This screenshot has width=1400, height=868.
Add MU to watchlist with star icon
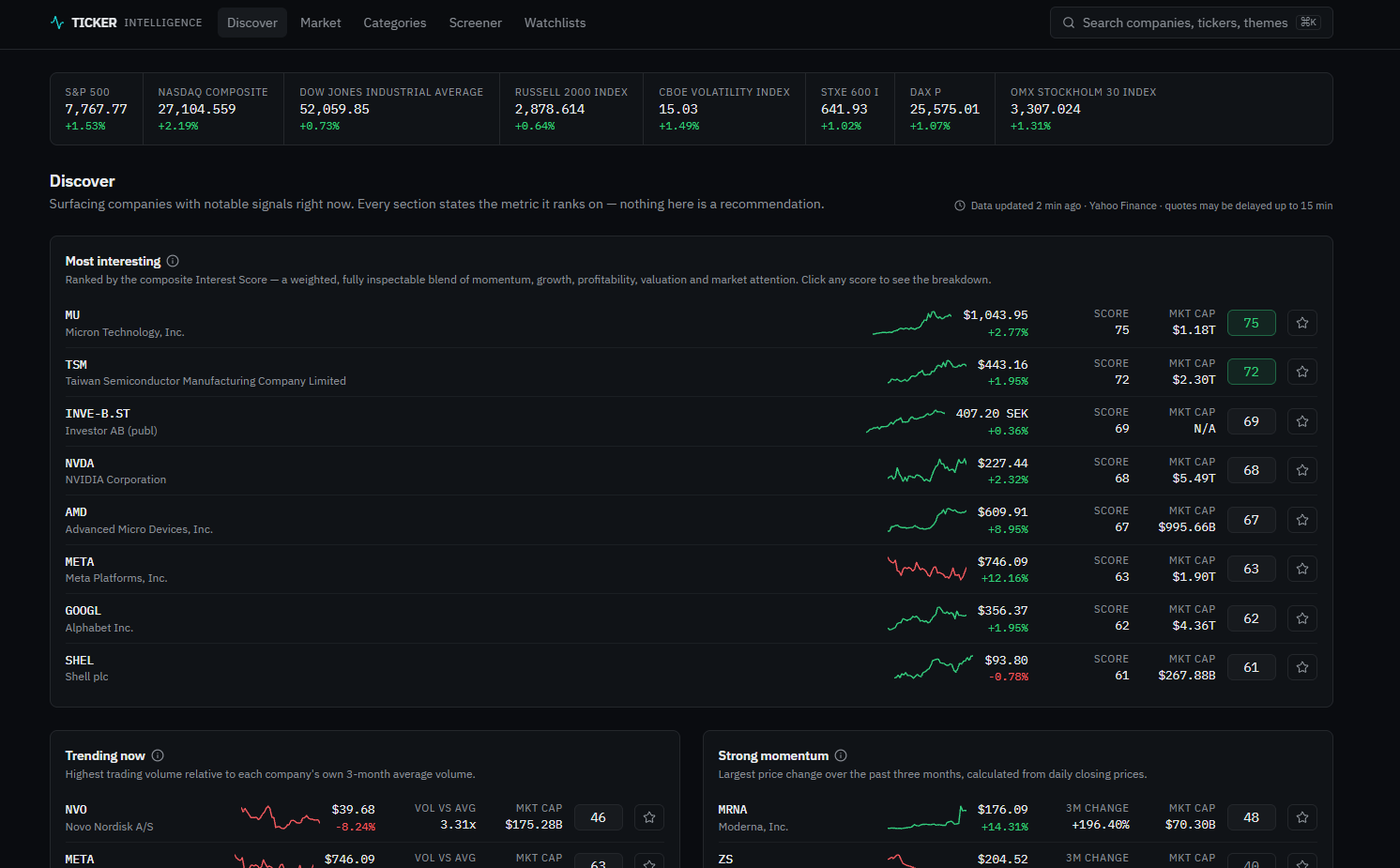click(1302, 323)
